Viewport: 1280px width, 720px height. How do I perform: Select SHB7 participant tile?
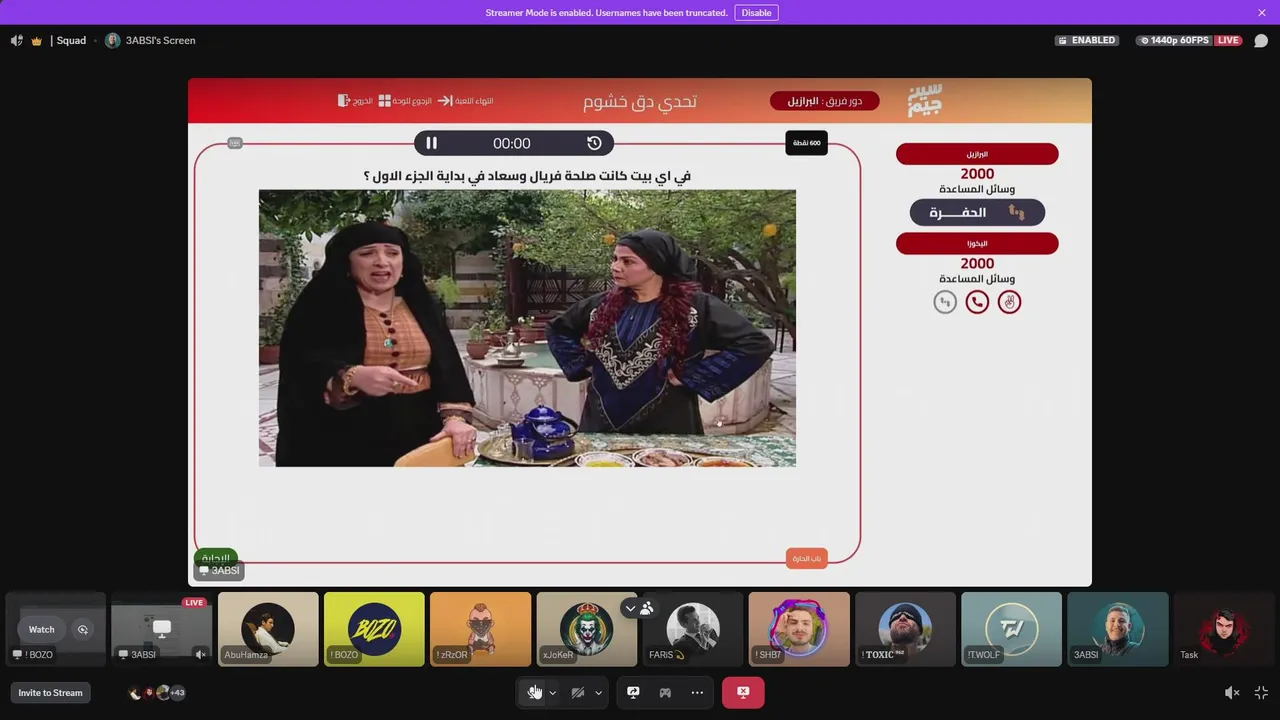799,629
